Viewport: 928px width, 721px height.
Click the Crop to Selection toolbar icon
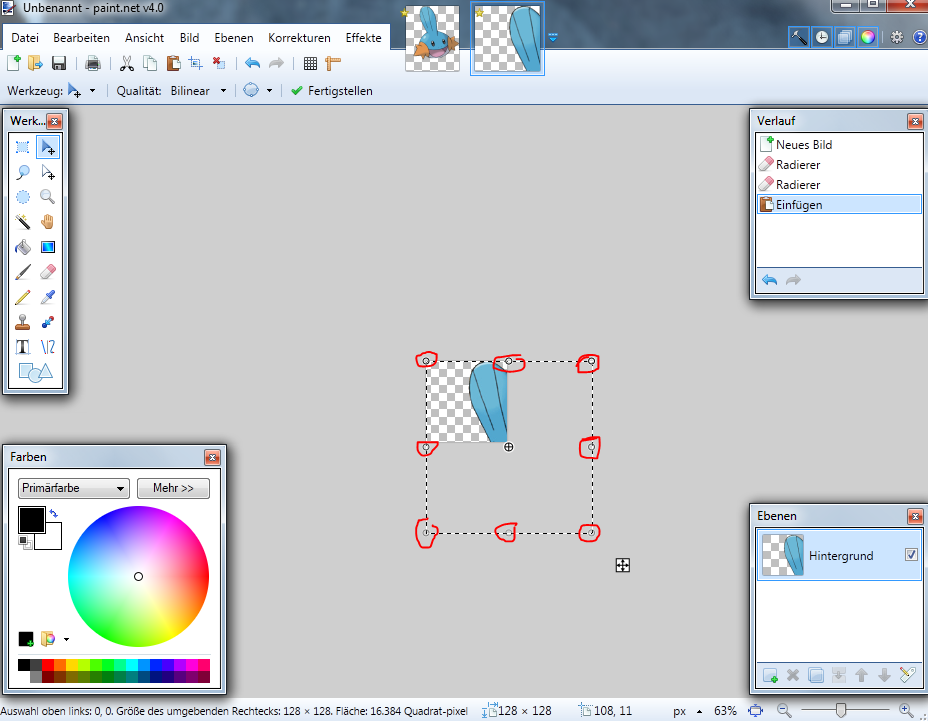pyautogui.click(x=195, y=63)
